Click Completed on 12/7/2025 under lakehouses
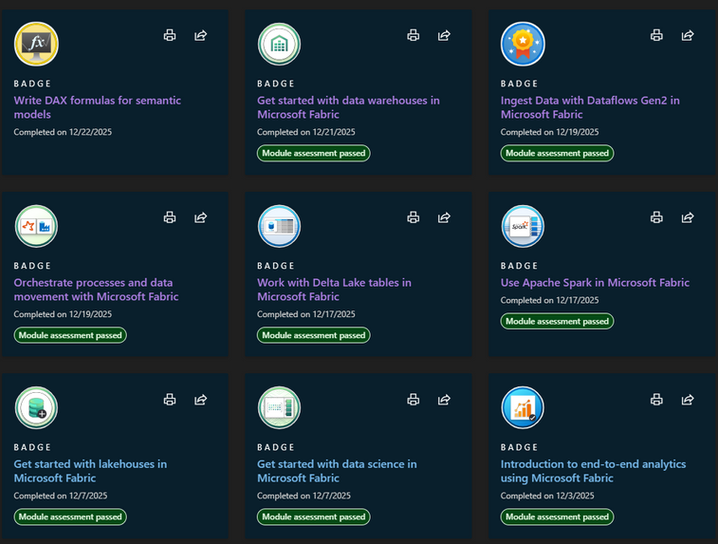This screenshot has width=718, height=544. coord(60,495)
